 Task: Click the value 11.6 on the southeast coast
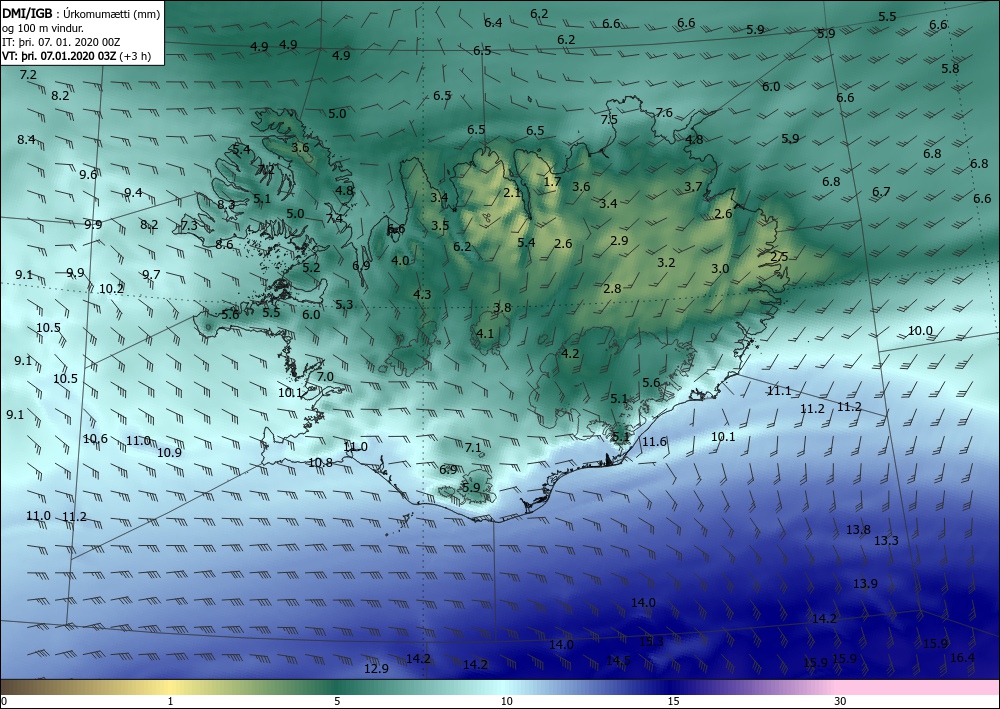point(654,441)
